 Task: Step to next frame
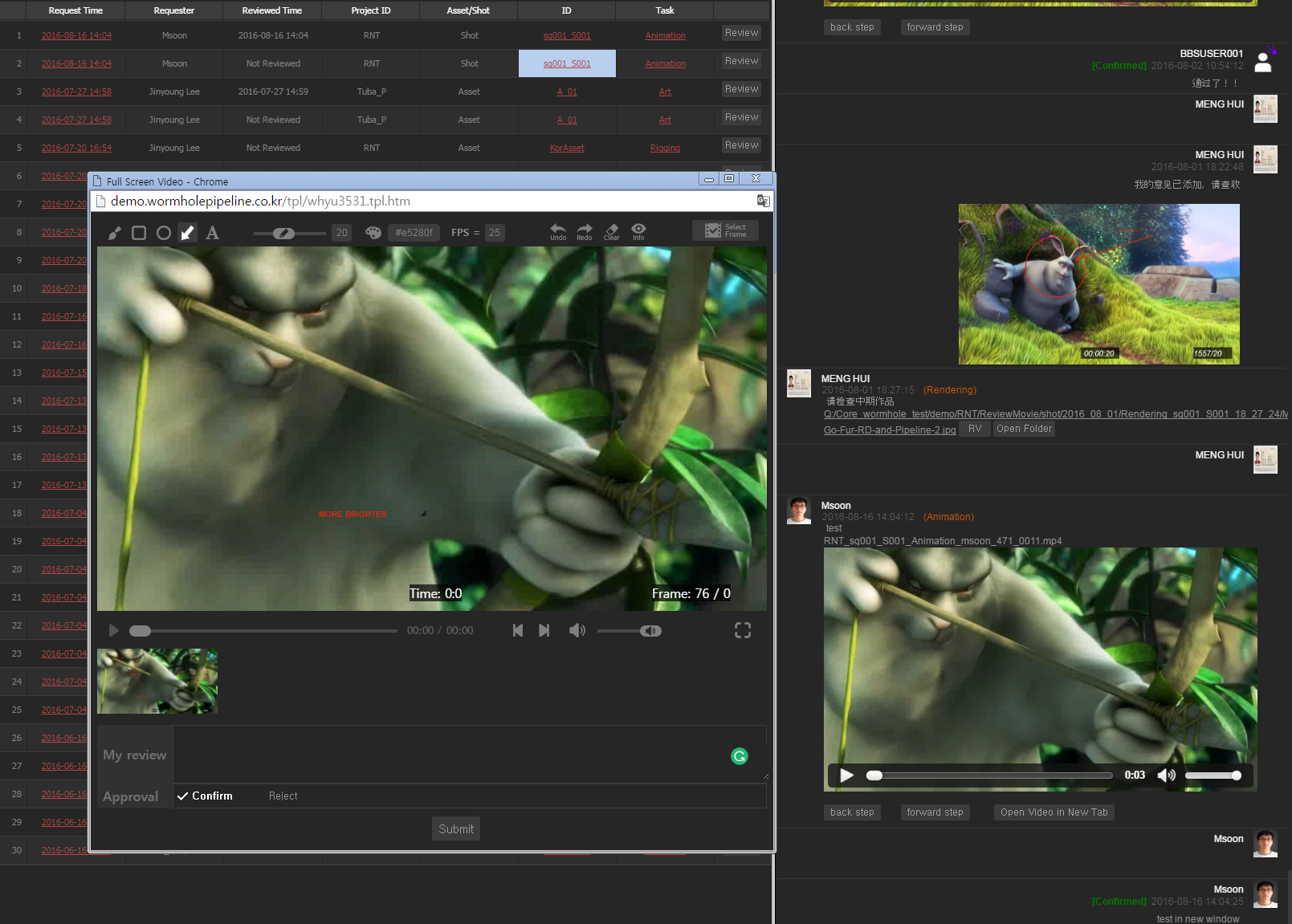point(544,631)
